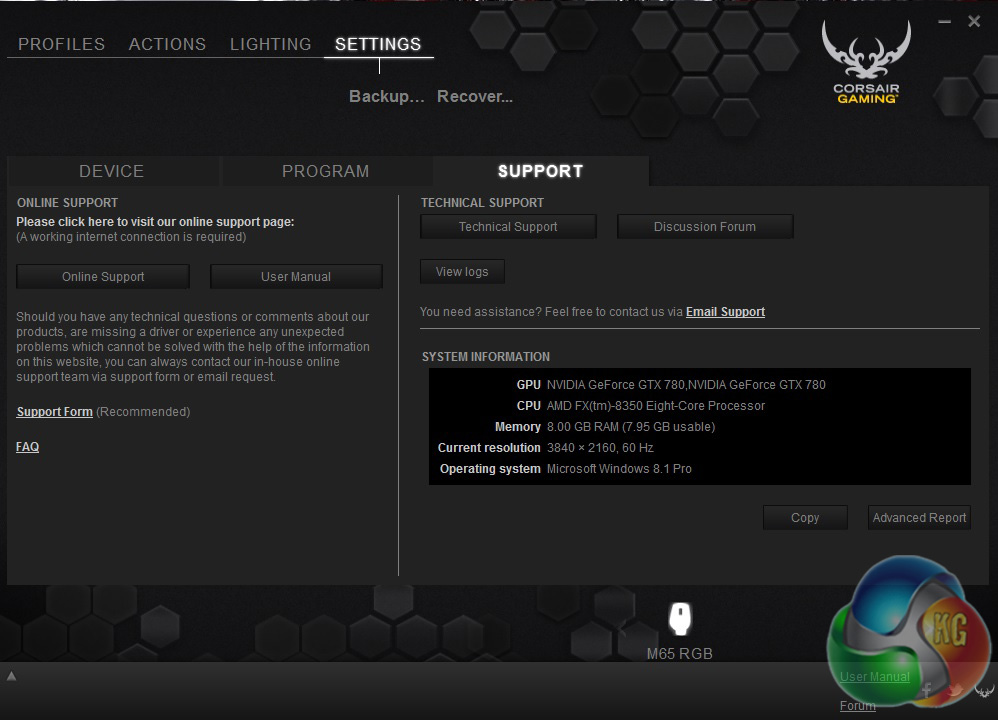Click the small Corsair sails icon in footer
Viewport: 998px width, 720px height.
(984, 691)
